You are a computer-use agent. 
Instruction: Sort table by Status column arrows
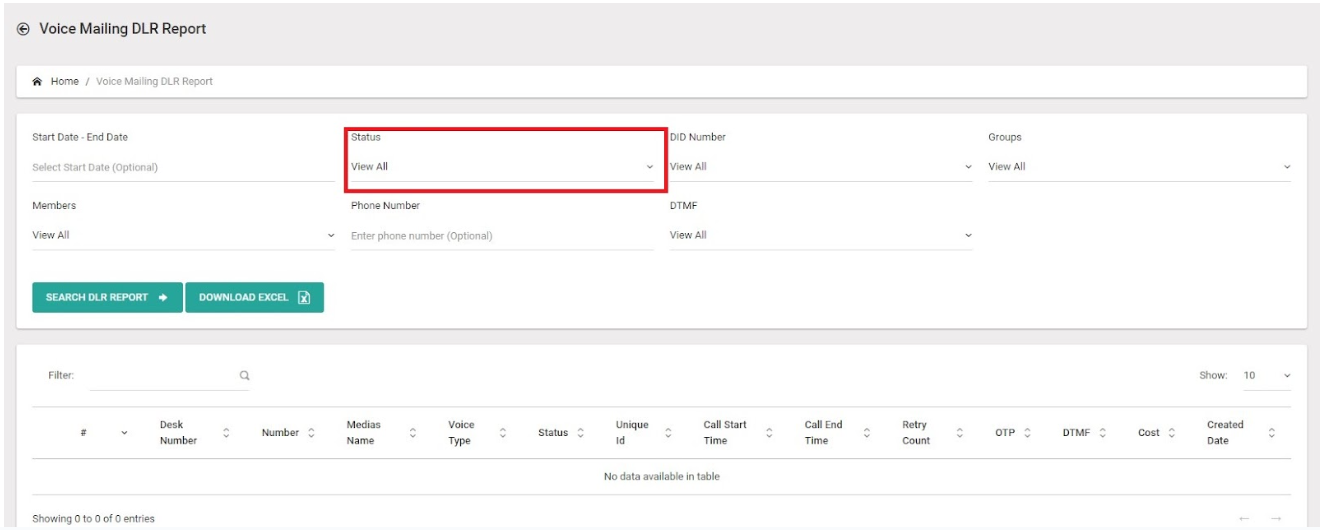580,433
